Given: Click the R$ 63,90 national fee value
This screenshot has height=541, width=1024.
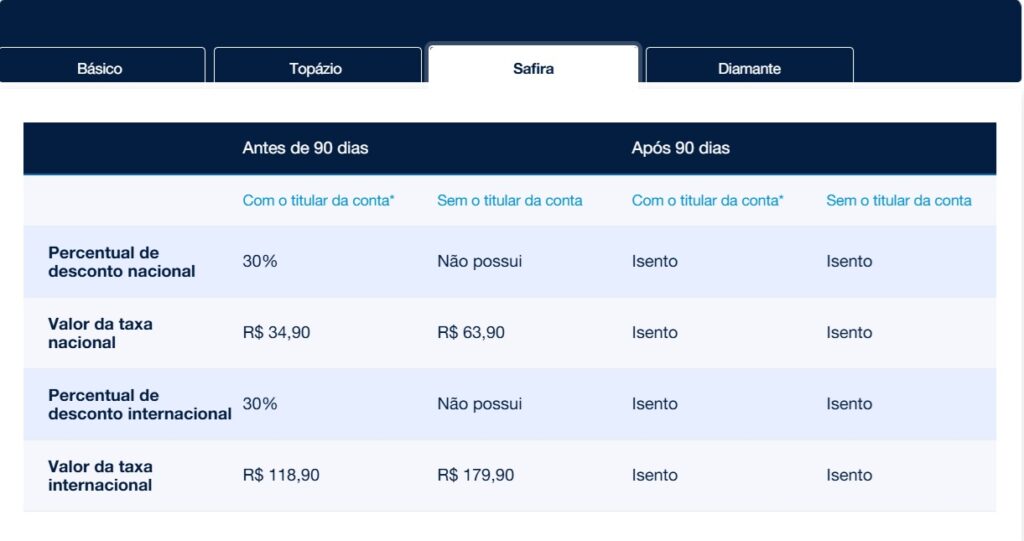Looking at the screenshot, I should 471,333.
